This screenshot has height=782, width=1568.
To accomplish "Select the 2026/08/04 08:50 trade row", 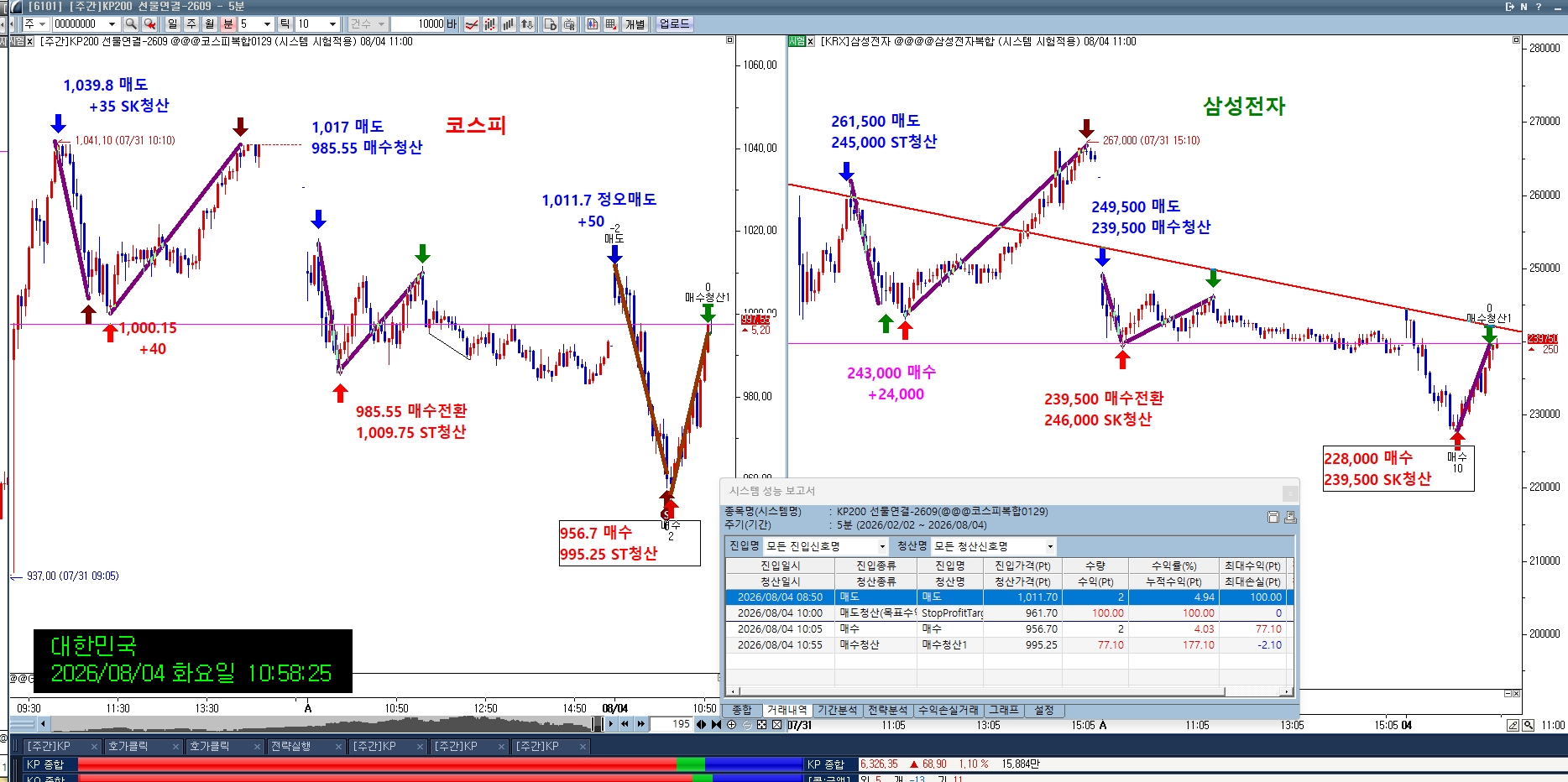I will 1009,597.
